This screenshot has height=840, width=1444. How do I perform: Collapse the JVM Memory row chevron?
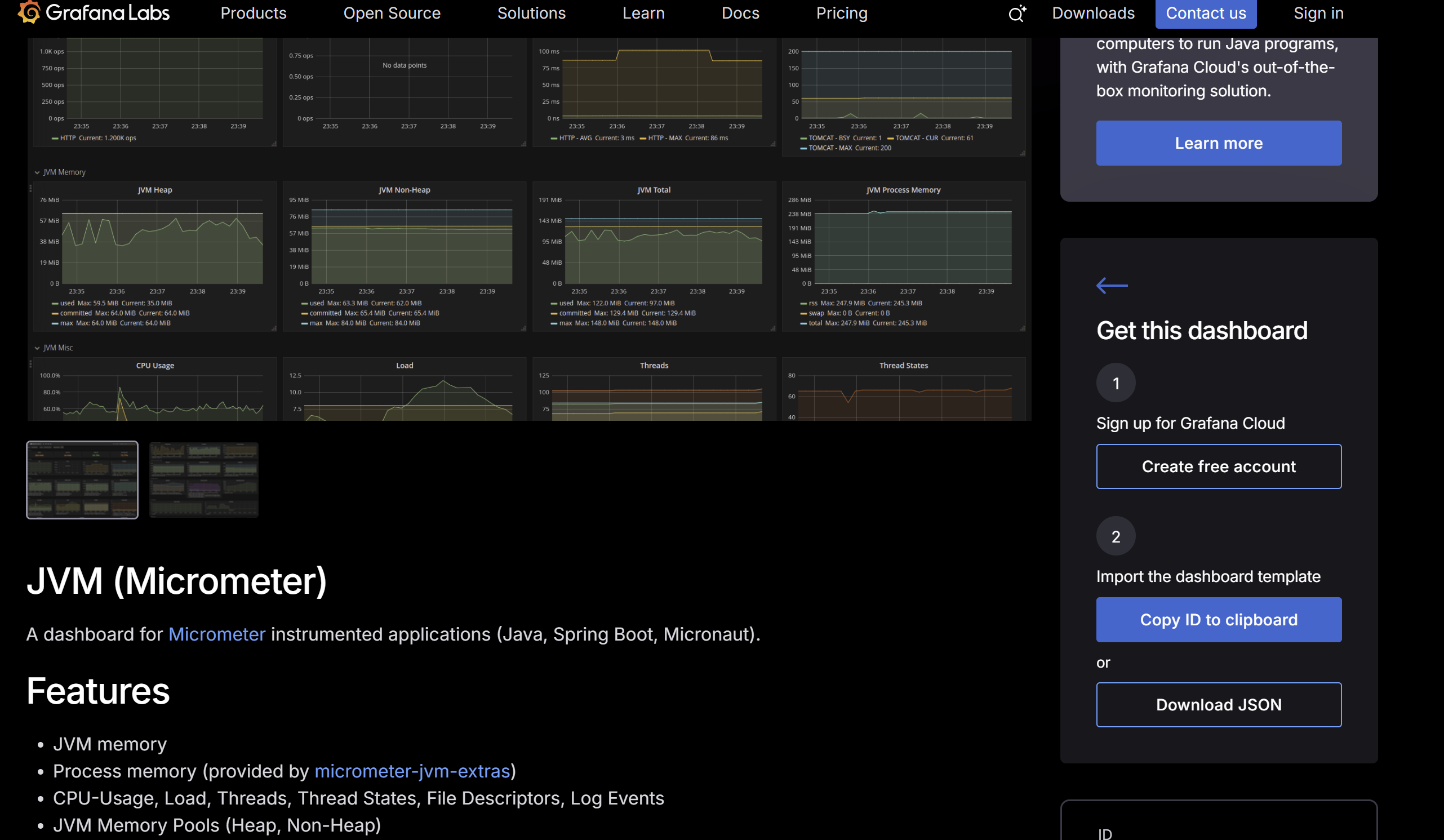[37, 172]
